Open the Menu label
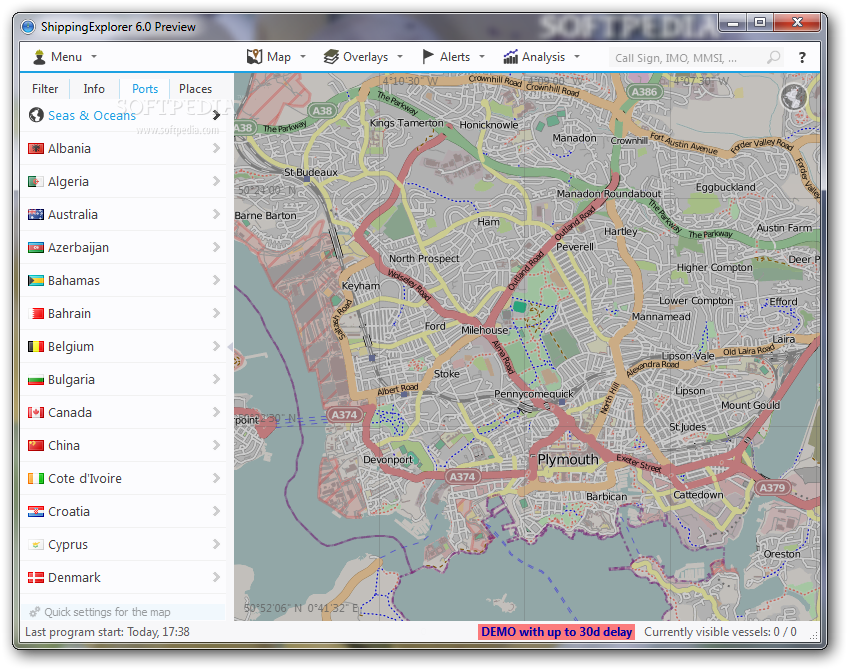The image size is (848, 670). pyautogui.click(x=67, y=57)
